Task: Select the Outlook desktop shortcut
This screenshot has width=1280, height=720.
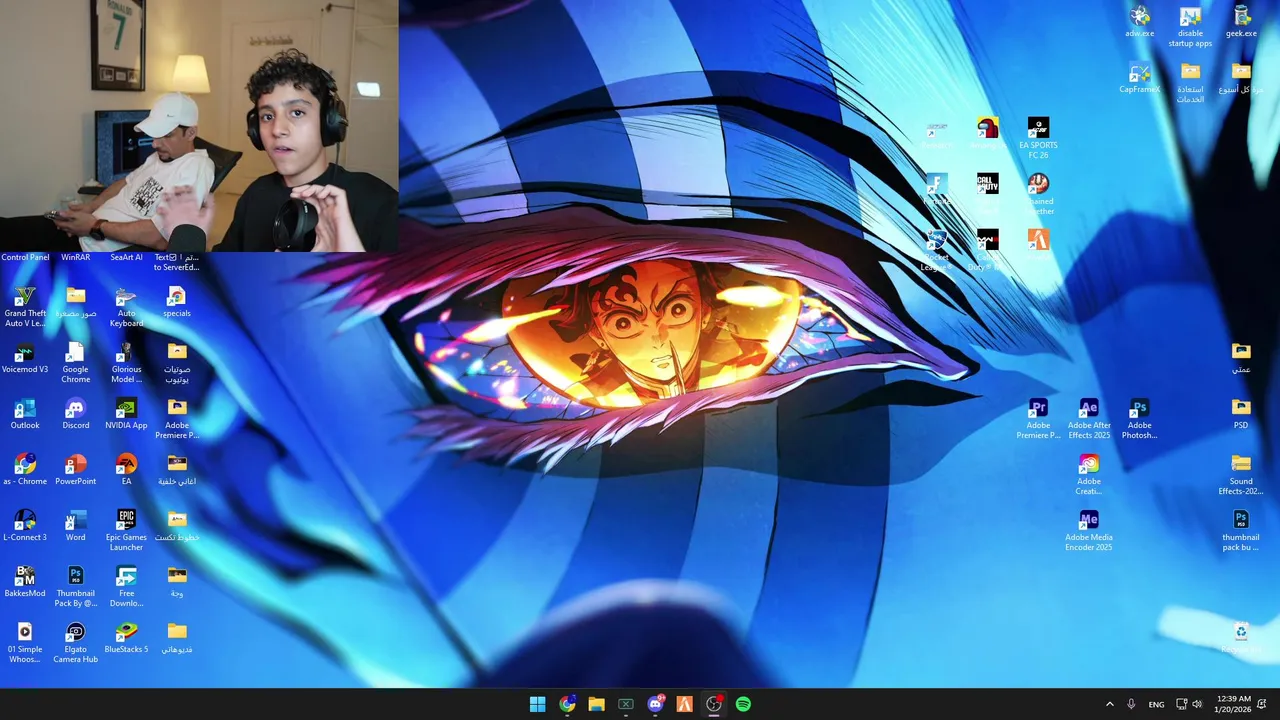Action: click(x=25, y=414)
